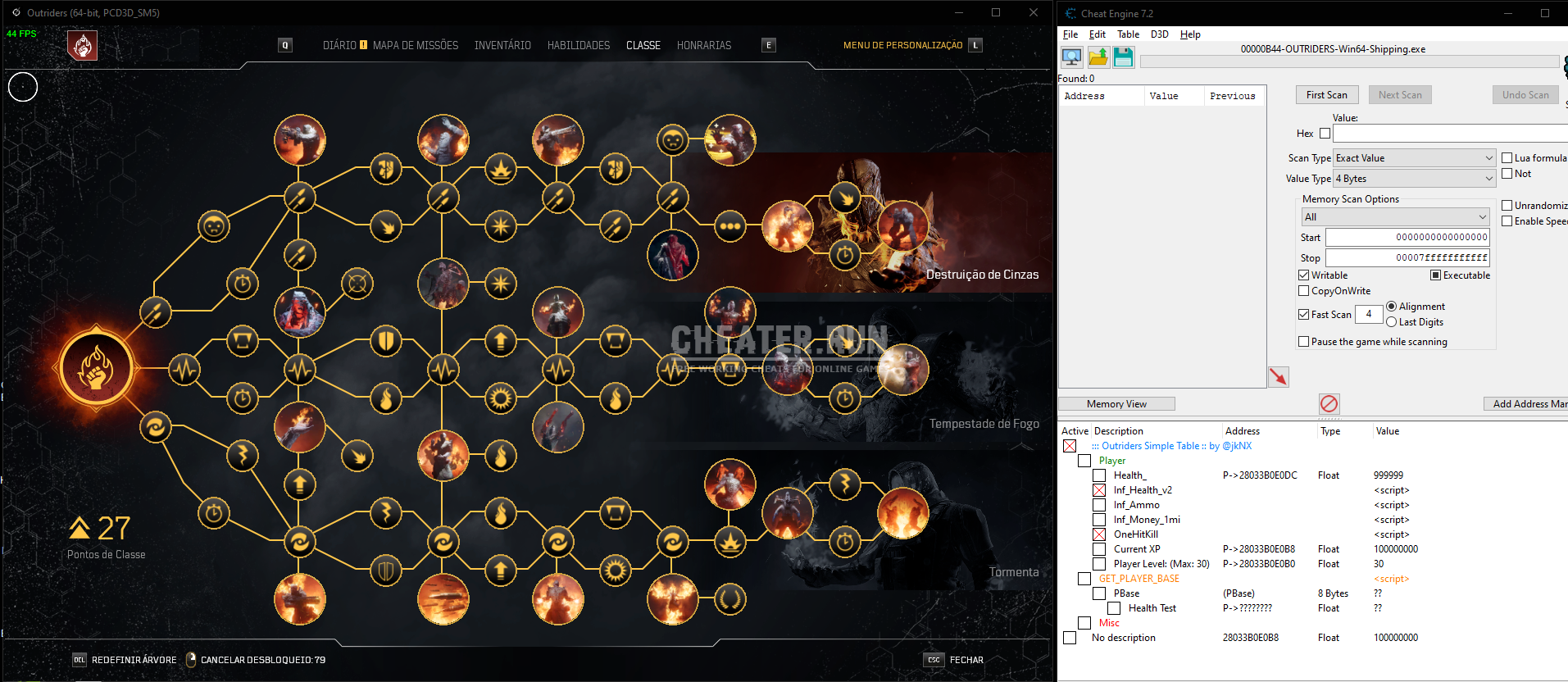Click the Q key previous-tab icon
Screen dimensions: 1568x682
pos(285,45)
